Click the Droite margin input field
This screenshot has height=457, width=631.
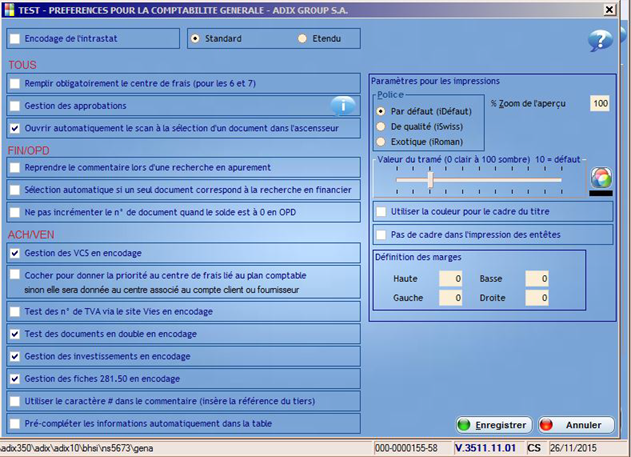click(536, 298)
